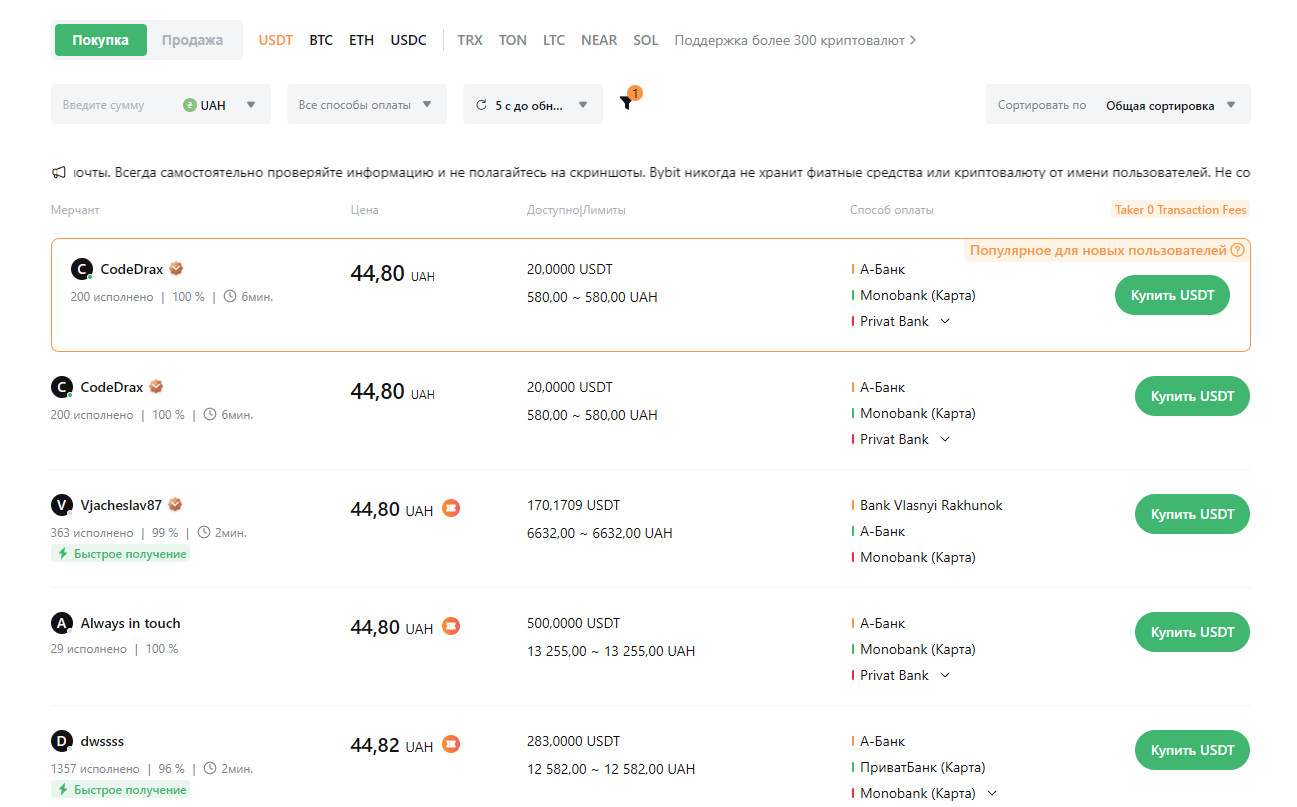The image size is (1297, 807).
Task: Click the Популярное для новых пользователей label
Action: coord(1098,250)
